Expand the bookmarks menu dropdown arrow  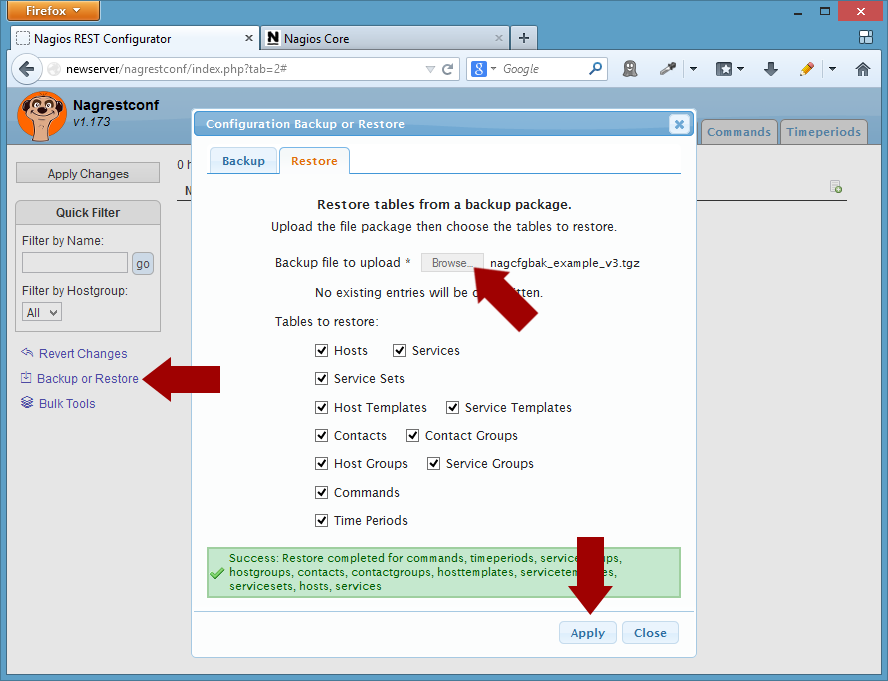(740, 69)
